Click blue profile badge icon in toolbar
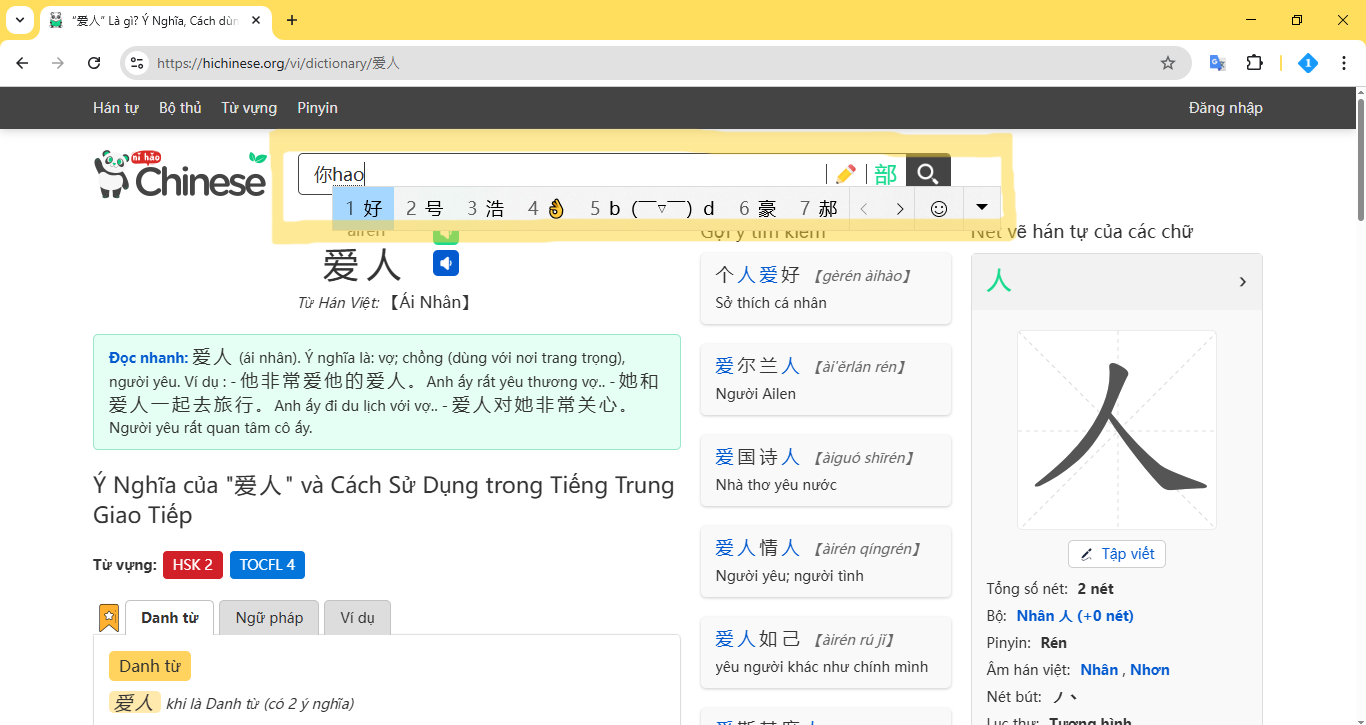This screenshot has height=725, width=1366. [1308, 63]
